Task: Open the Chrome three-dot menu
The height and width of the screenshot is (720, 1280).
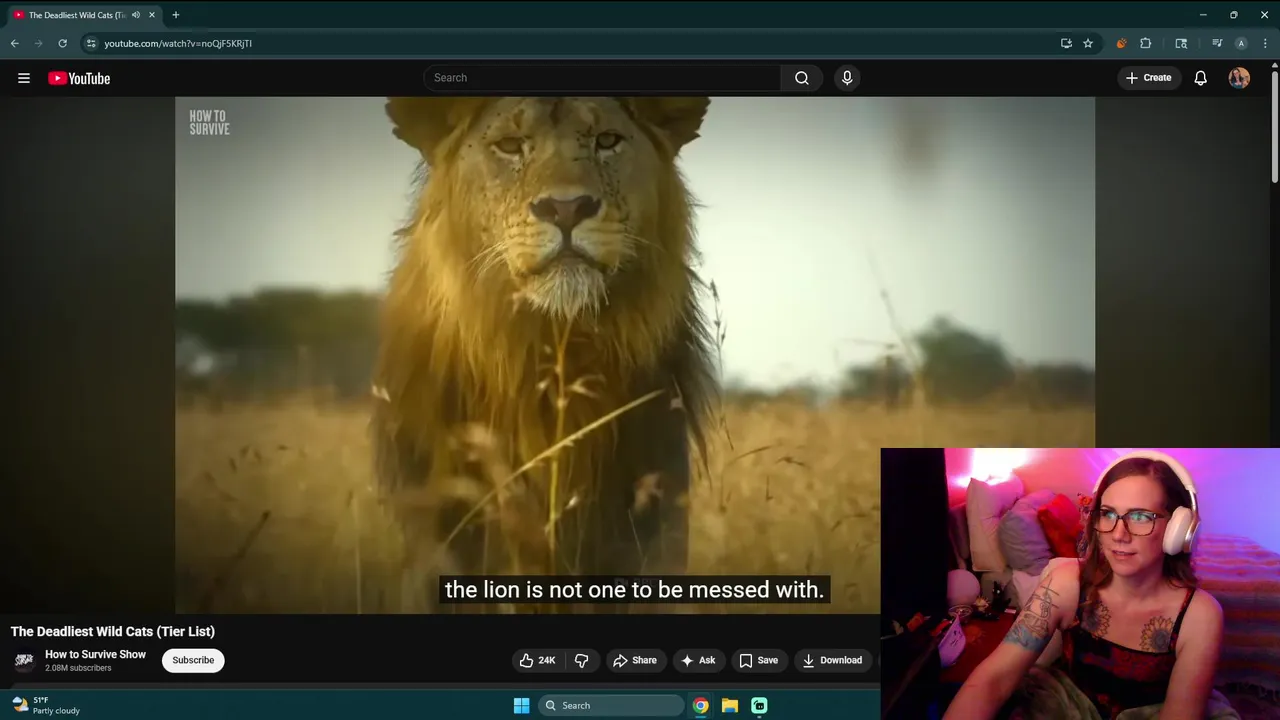Action: 1265,43
